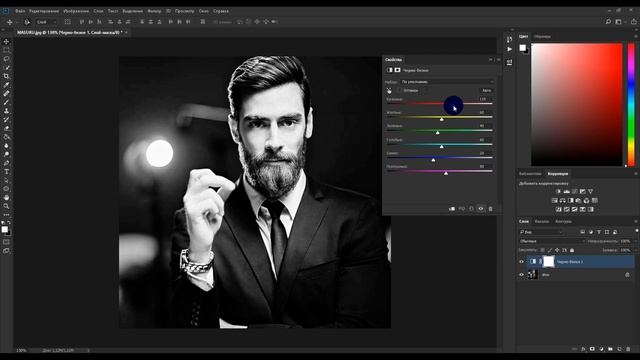Open the File menu
The height and width of the screenshot is (360, 640).
pos(20,11)
